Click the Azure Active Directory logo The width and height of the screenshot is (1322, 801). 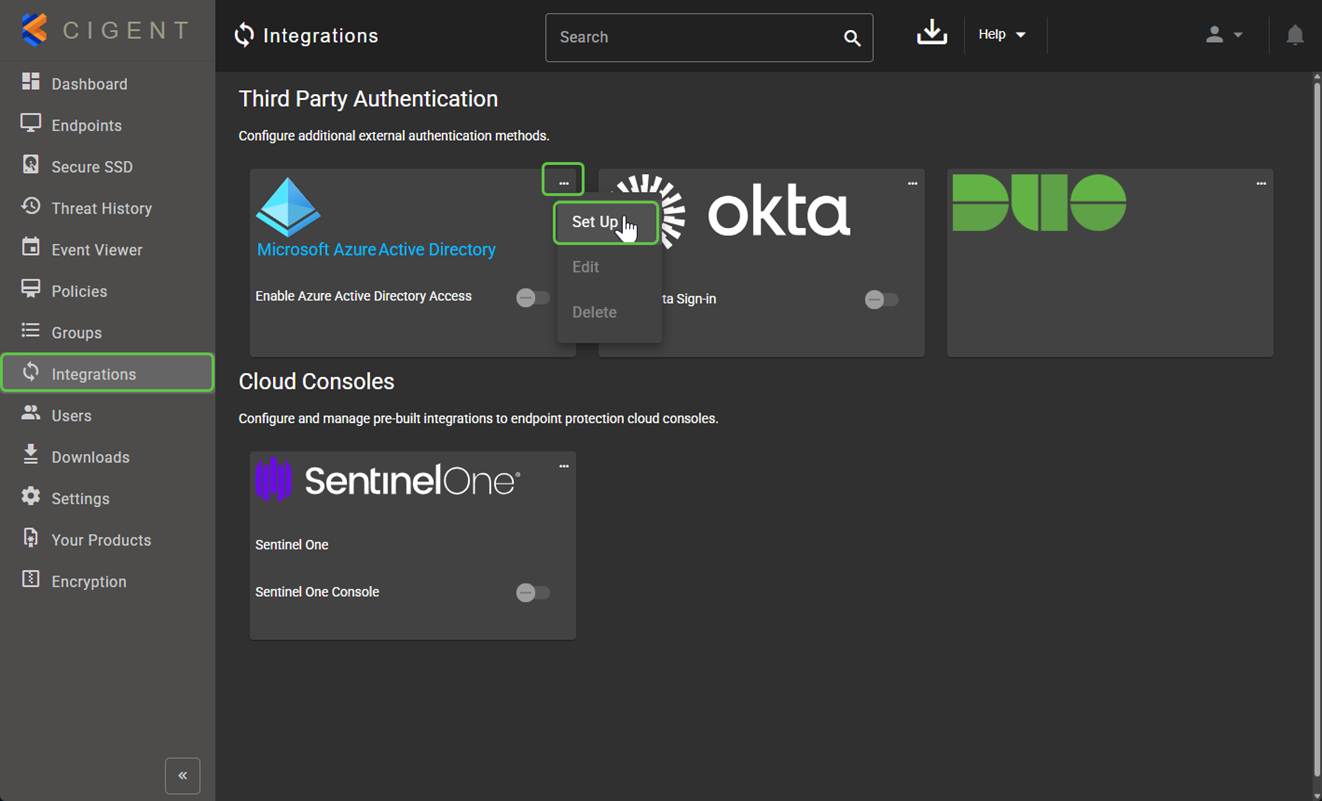pos(288,207)
